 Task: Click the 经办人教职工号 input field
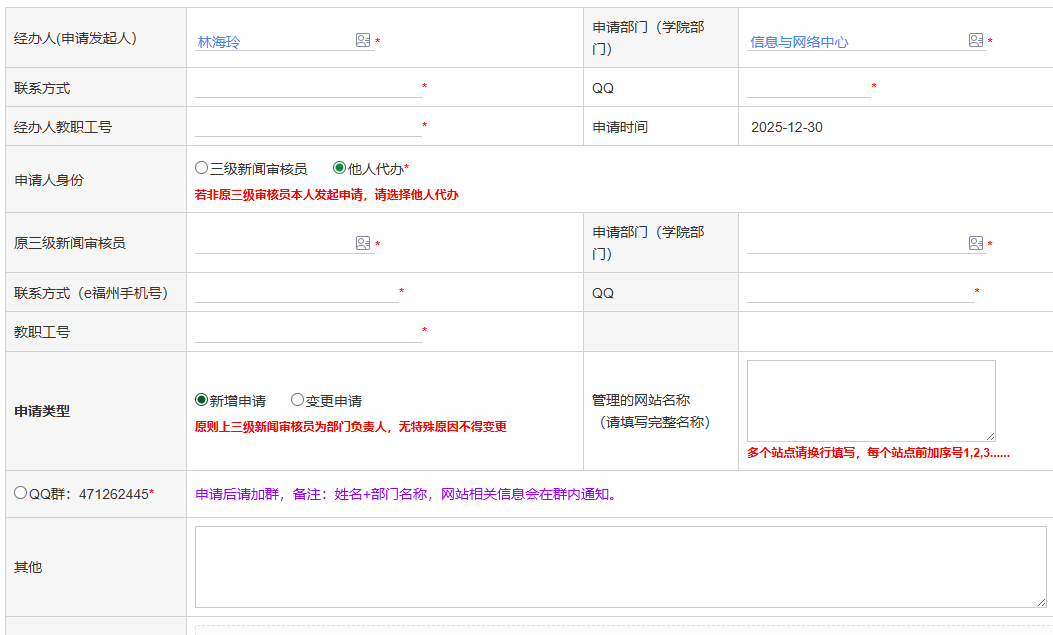pyautogui.click(x=308, y=127)
